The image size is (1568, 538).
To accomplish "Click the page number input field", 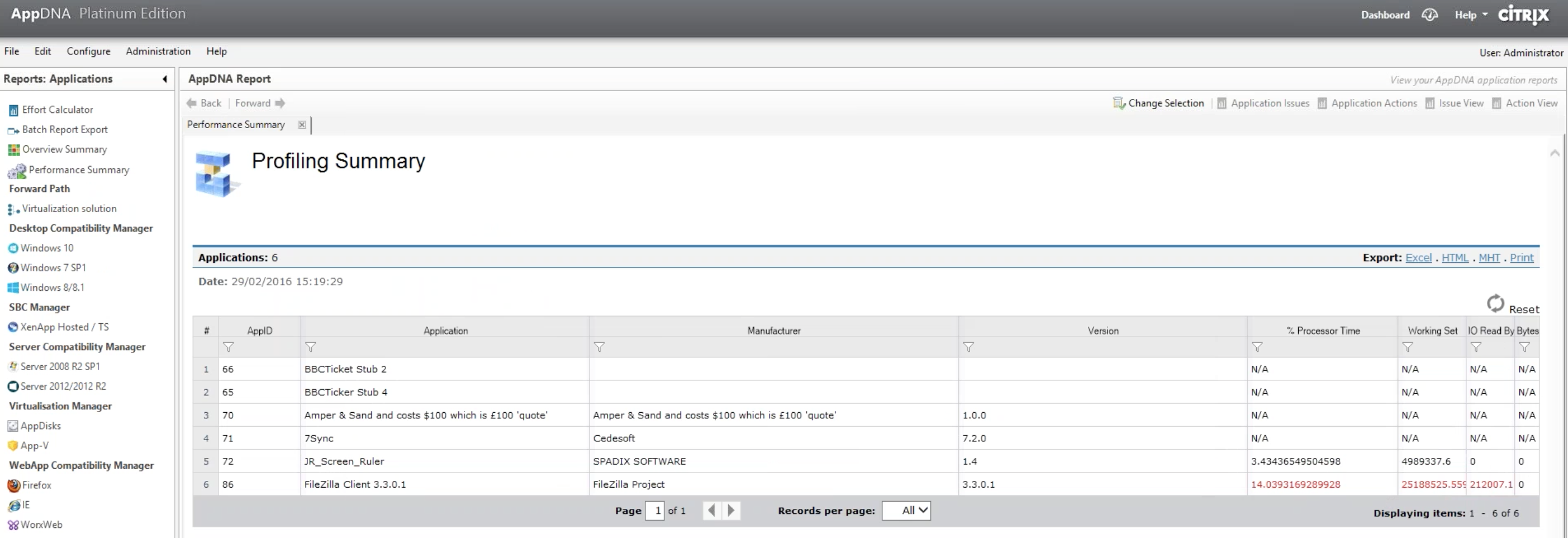I will pos(655,511).
